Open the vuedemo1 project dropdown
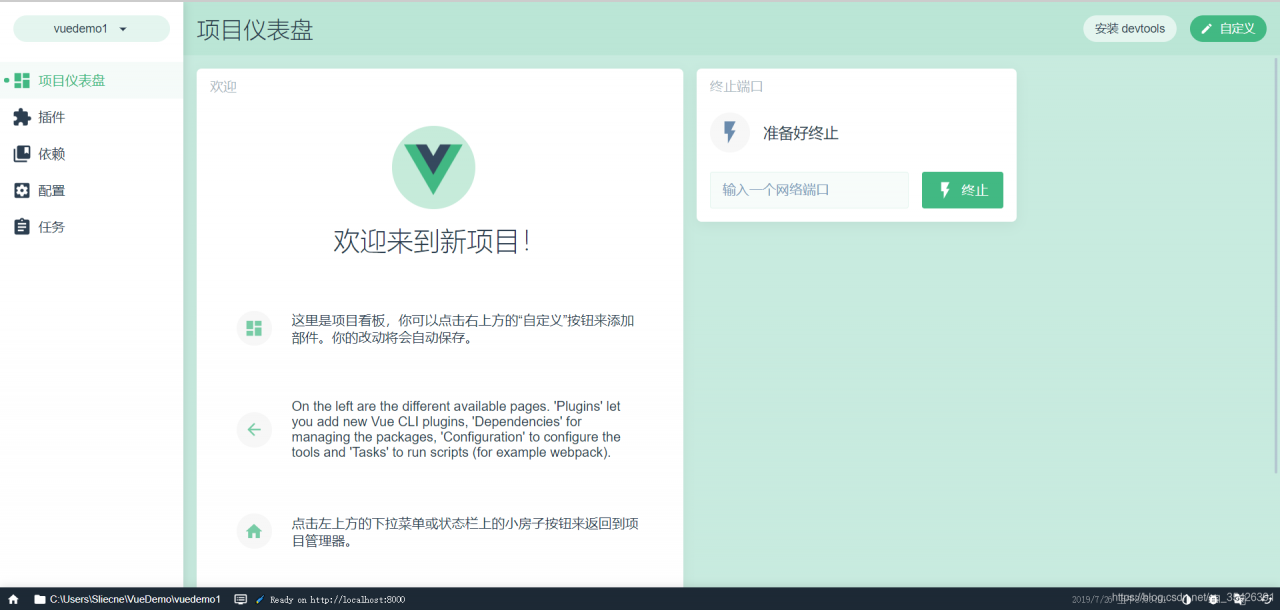Image resolution: width=1280 pixels, height=610 pixels. [91, 29]
